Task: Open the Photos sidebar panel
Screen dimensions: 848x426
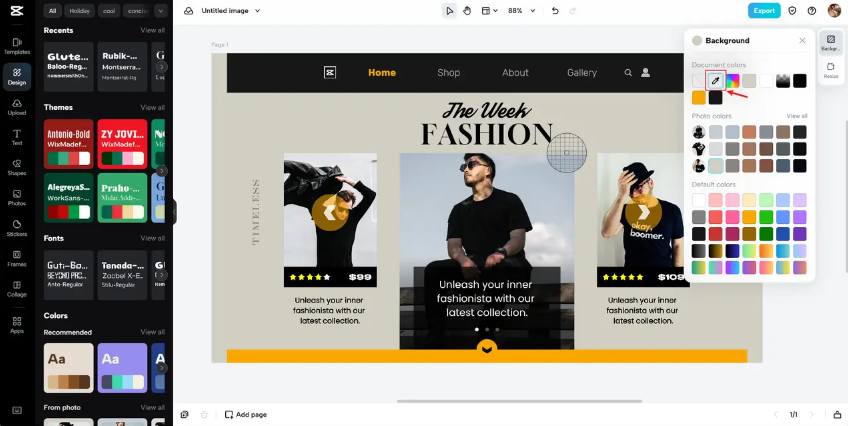Action: [17, 198]
